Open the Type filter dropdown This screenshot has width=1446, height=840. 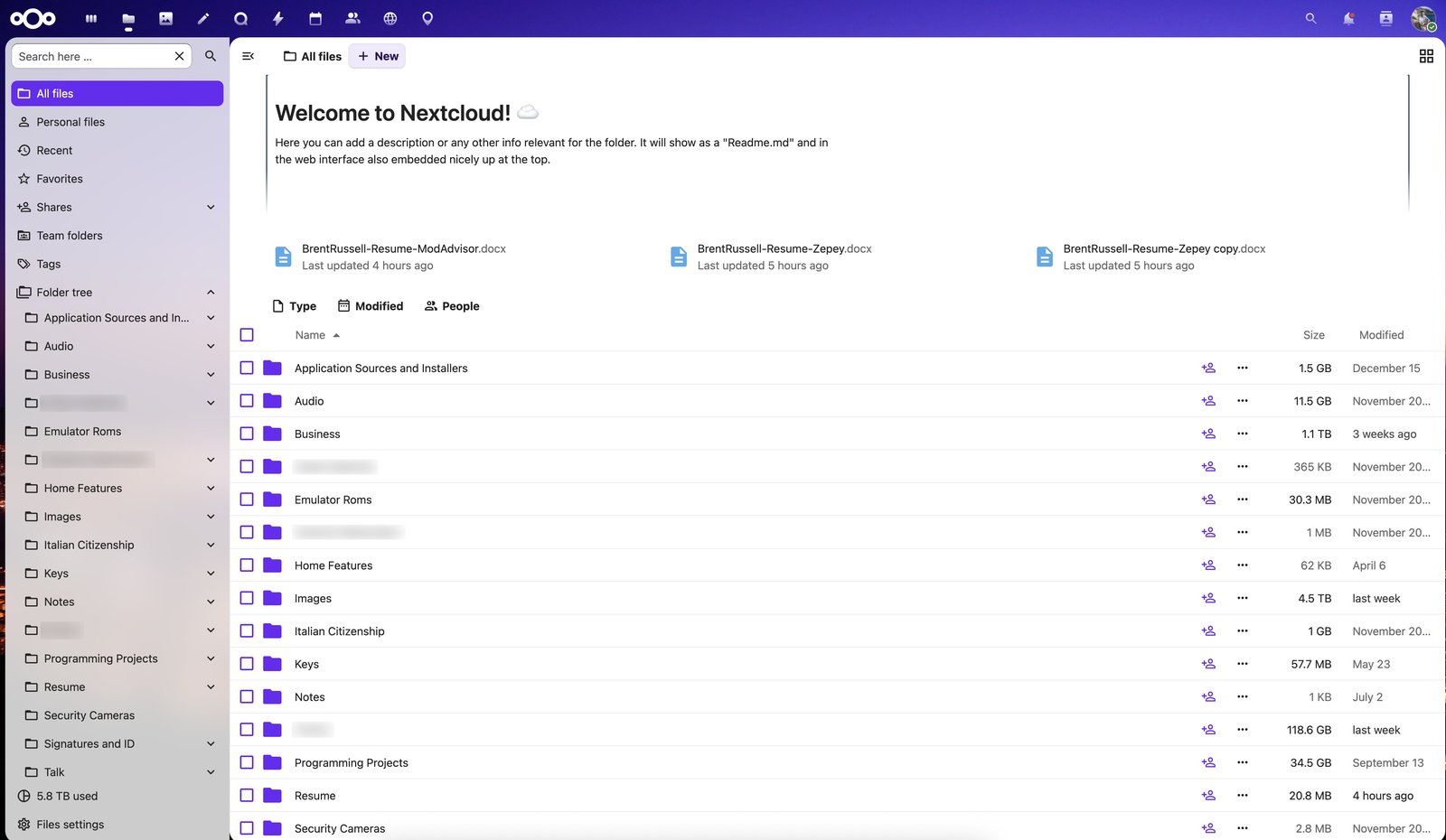pyautogui.click(x=295, y=306)
